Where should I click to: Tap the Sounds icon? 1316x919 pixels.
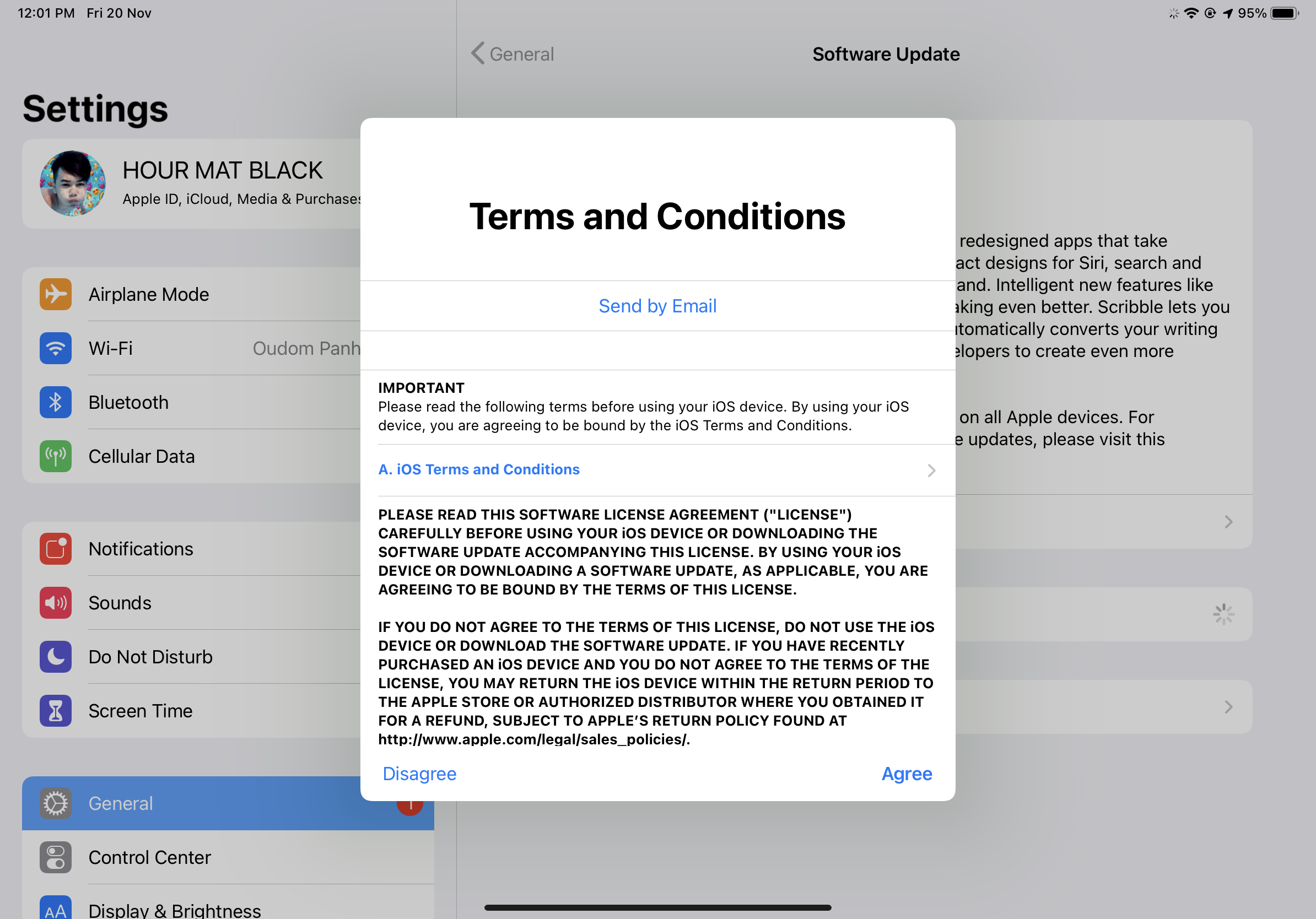54,603
